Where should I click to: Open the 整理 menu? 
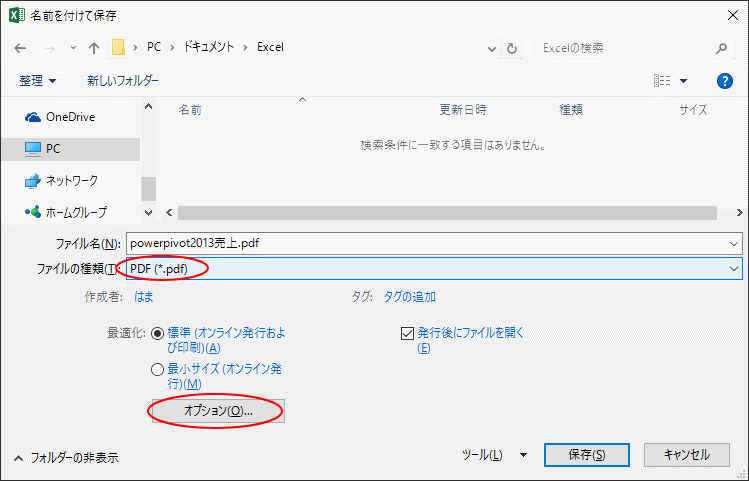click(37, 80)
